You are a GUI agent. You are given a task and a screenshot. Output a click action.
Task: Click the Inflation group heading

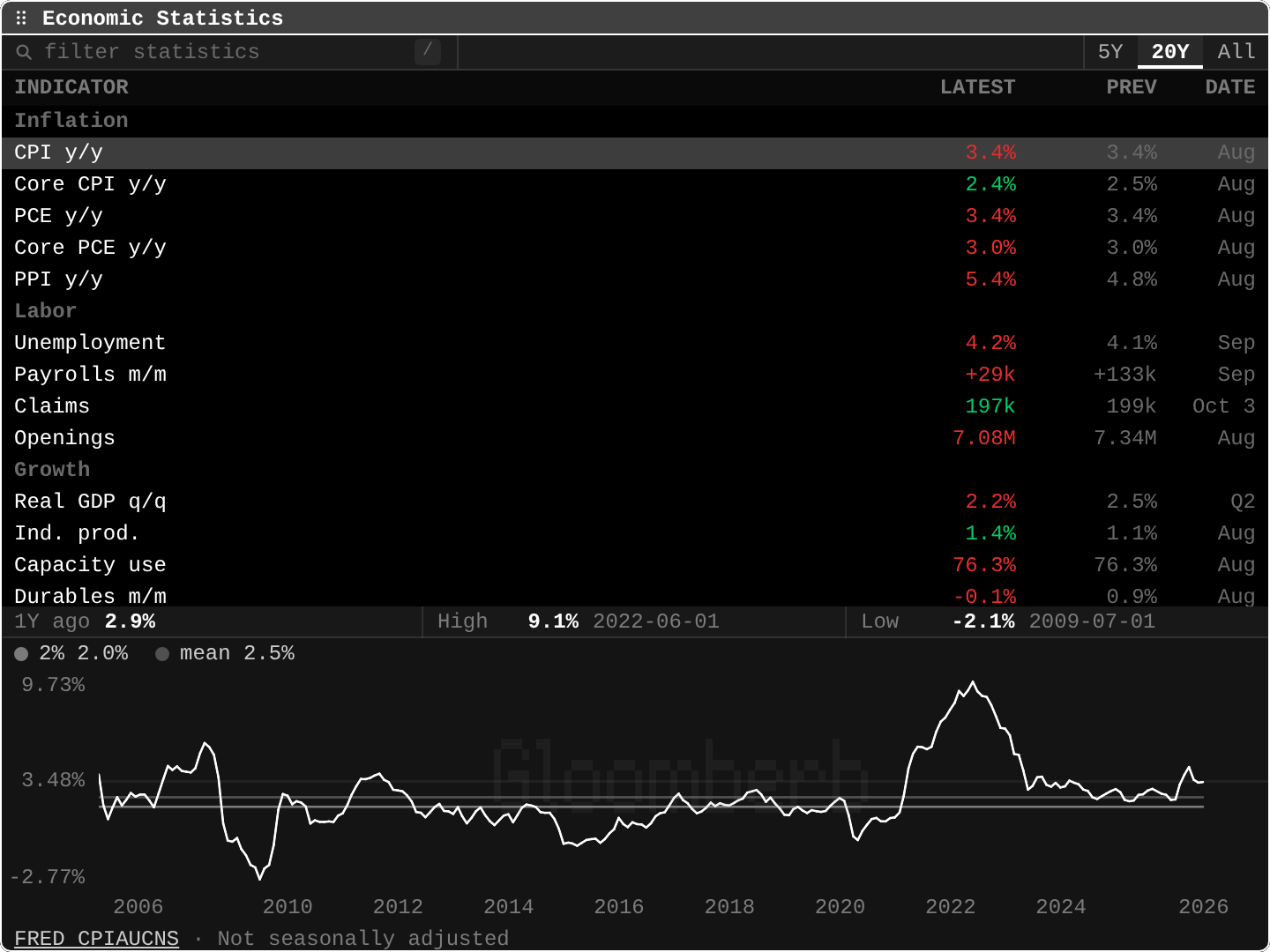pos(71,121)
